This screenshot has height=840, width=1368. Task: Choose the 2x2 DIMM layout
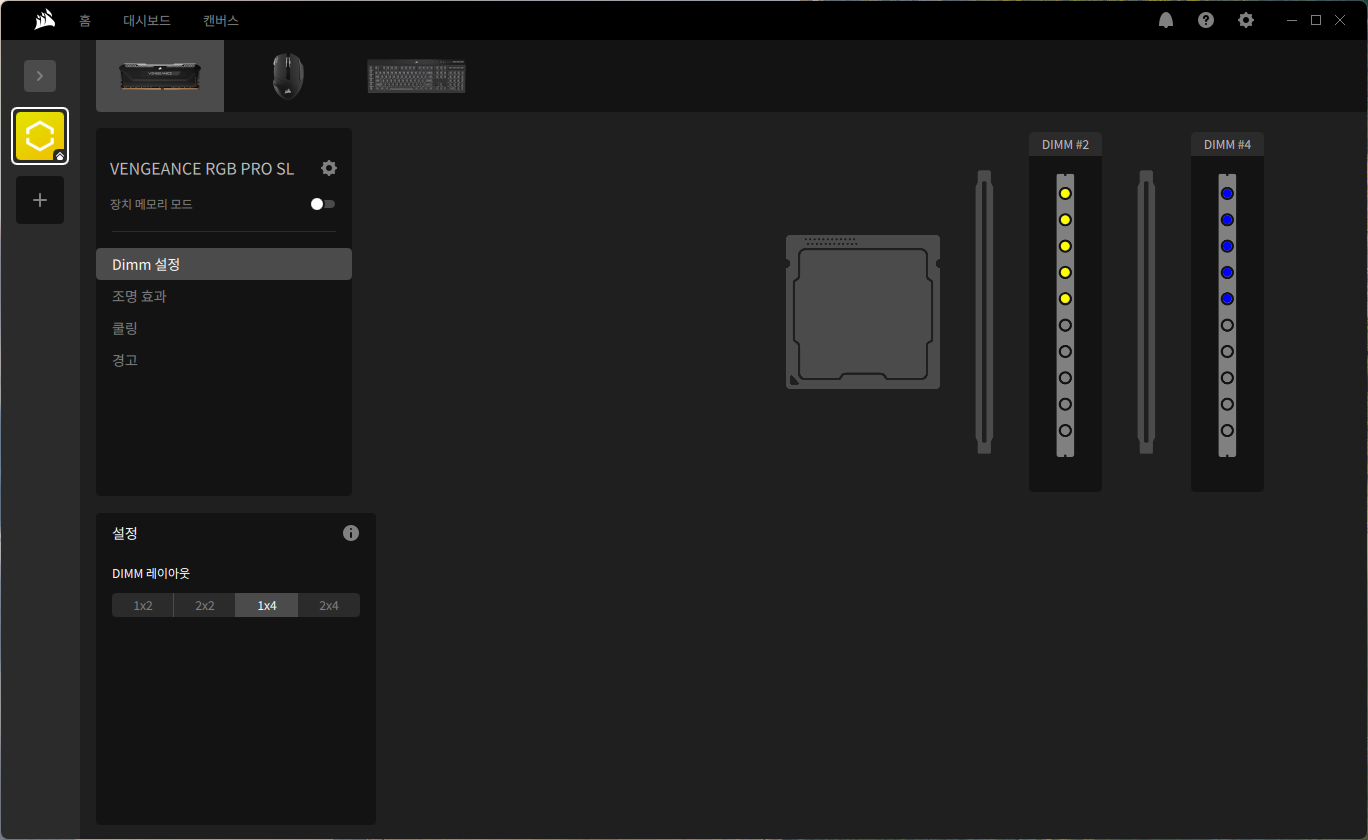[x=205, y=605]
